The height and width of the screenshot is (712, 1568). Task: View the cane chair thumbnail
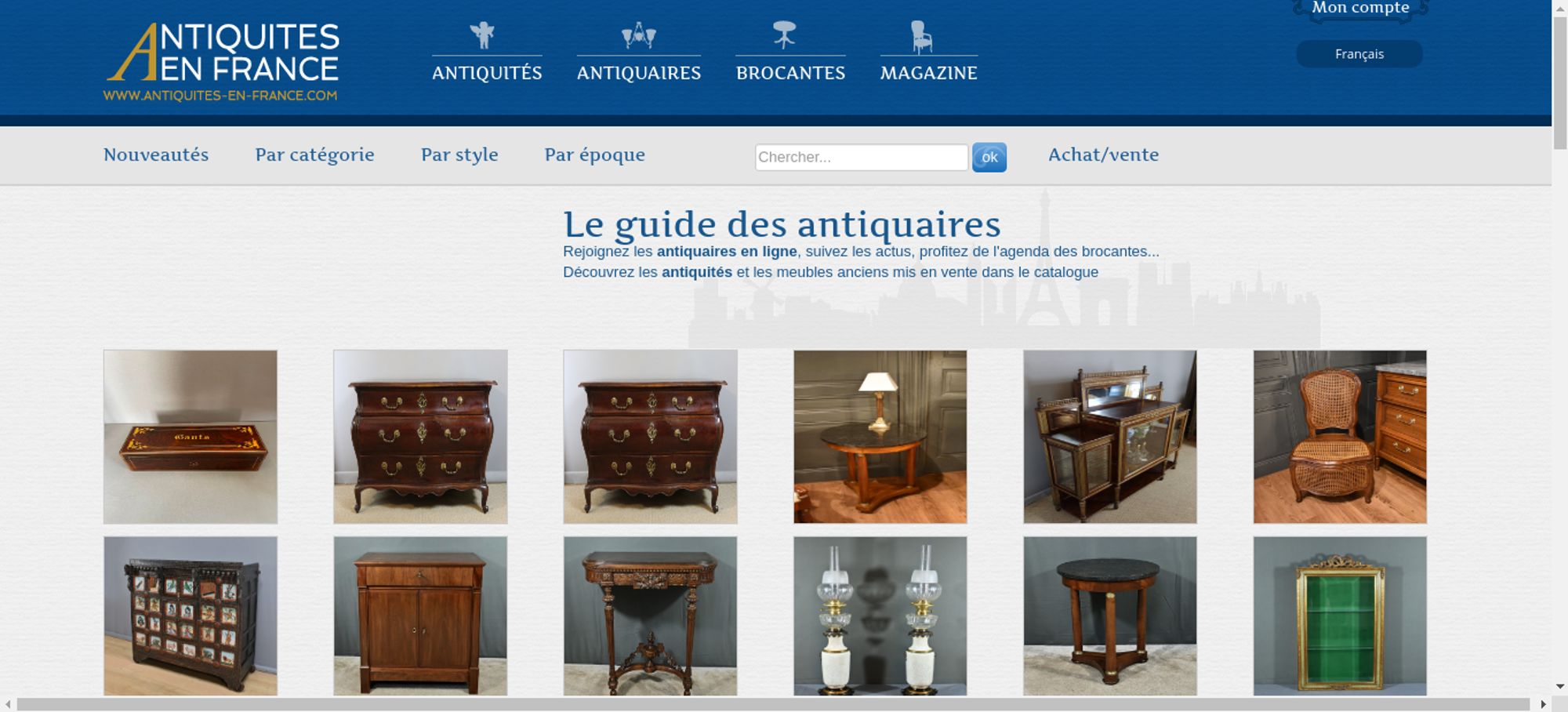pos(1340,437)
